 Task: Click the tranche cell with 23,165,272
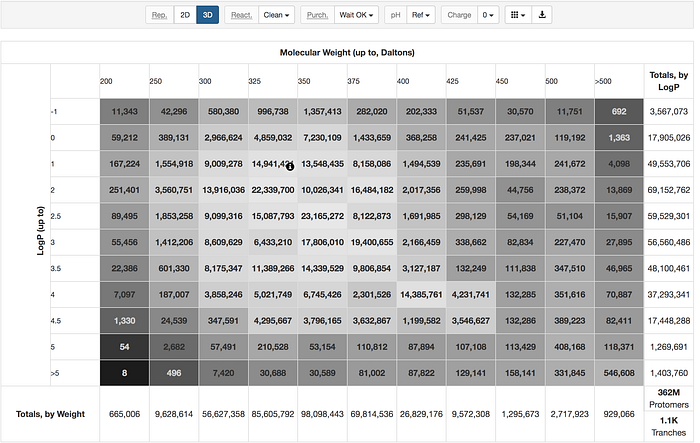click(322, 216)
